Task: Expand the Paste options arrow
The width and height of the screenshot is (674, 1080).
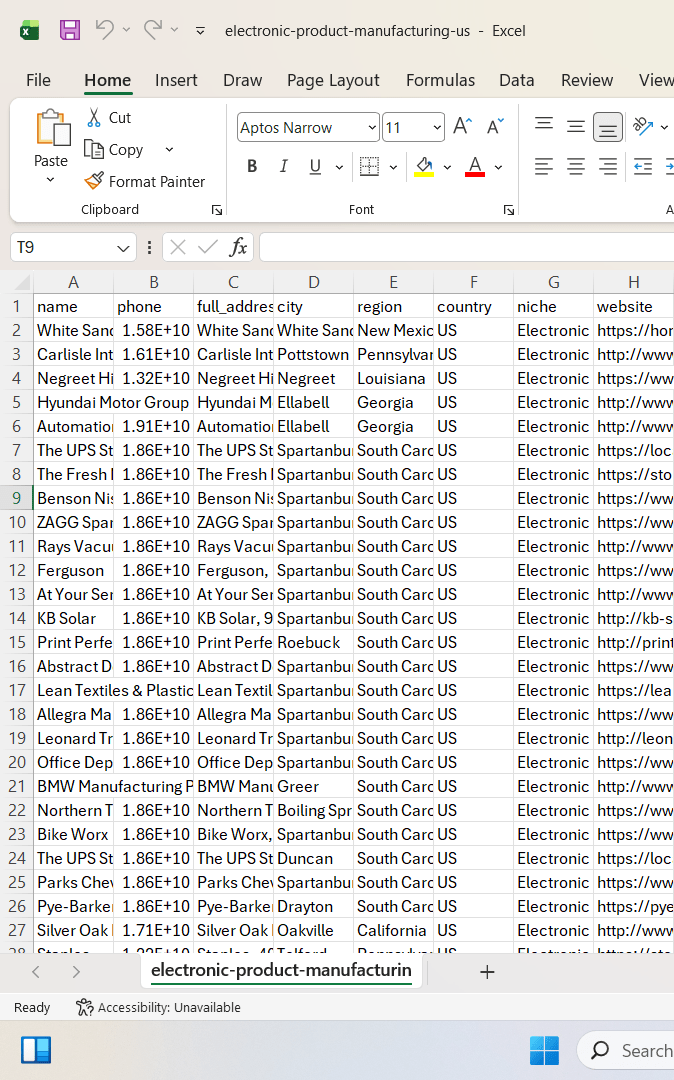Action: click(50, 180)
